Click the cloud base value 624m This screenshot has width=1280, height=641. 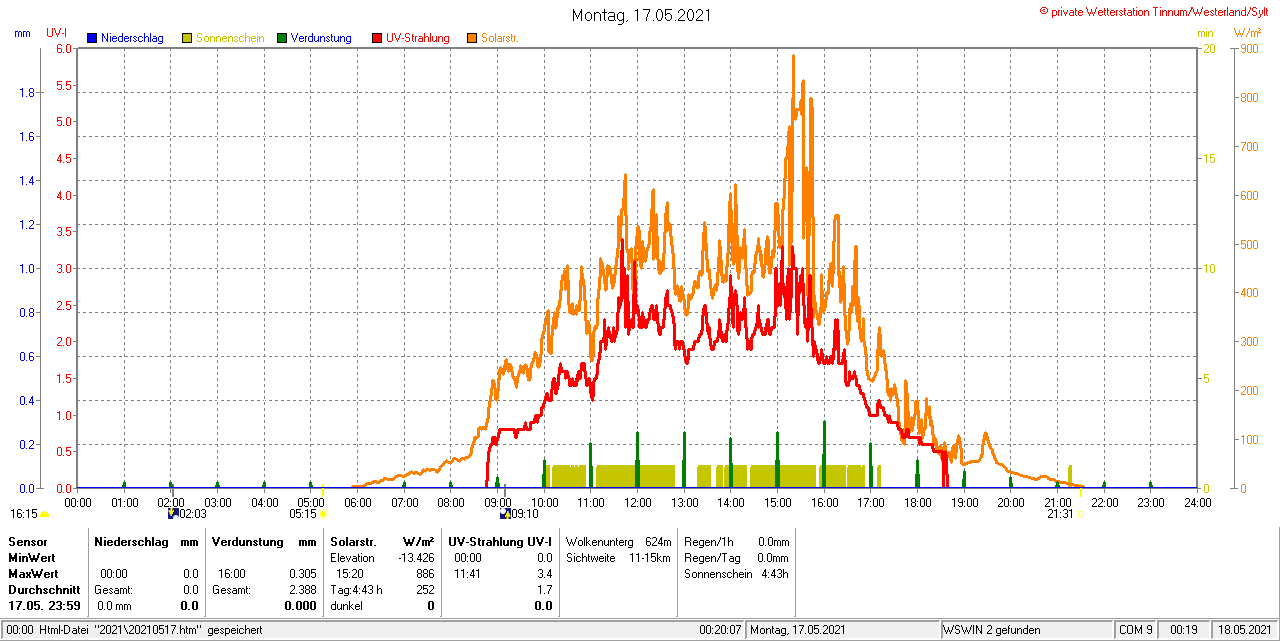pyautogui.click(x=658, y=541)
